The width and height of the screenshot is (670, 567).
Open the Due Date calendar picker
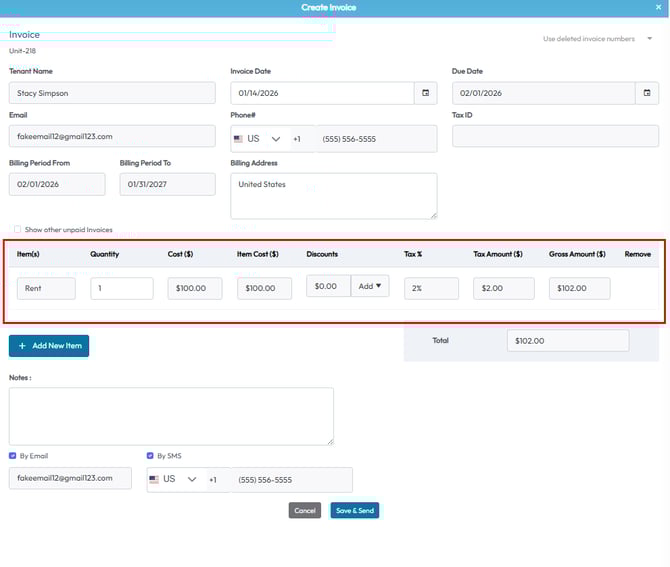pos(647,93)
